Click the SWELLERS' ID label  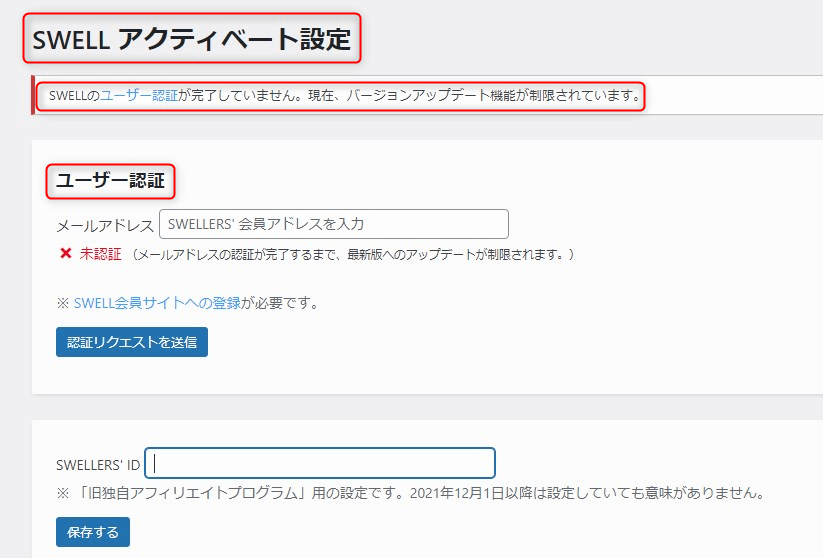click(98, 465)
